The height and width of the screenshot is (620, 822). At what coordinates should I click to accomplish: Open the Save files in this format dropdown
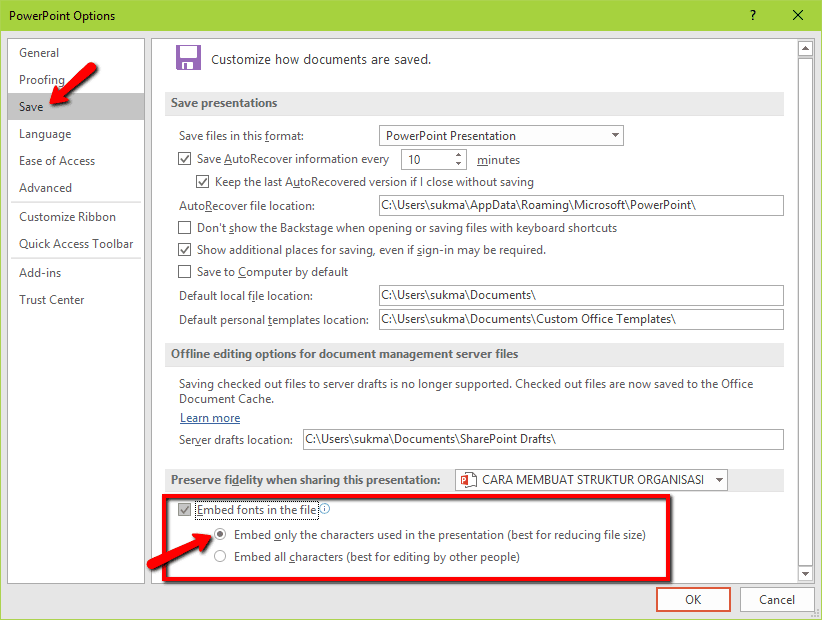pos(501,136)
